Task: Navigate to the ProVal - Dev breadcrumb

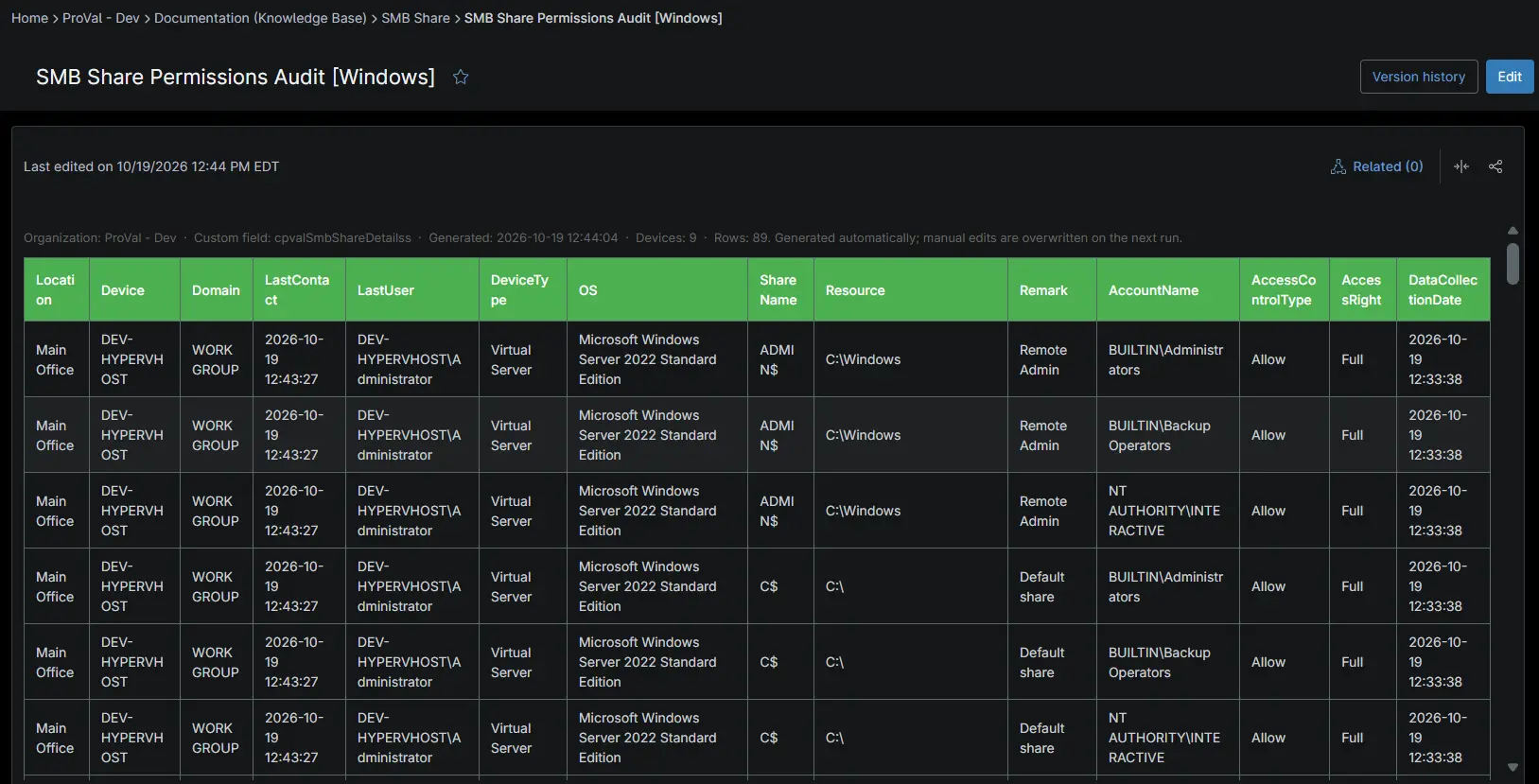Action: pyautogui.click(x=101, y=18)
